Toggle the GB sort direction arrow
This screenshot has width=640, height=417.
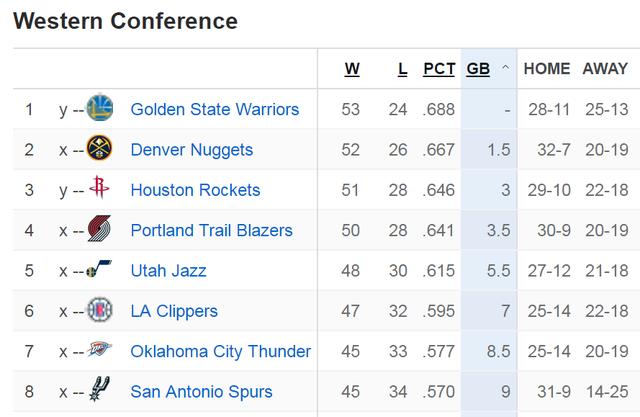pos(505,67)
